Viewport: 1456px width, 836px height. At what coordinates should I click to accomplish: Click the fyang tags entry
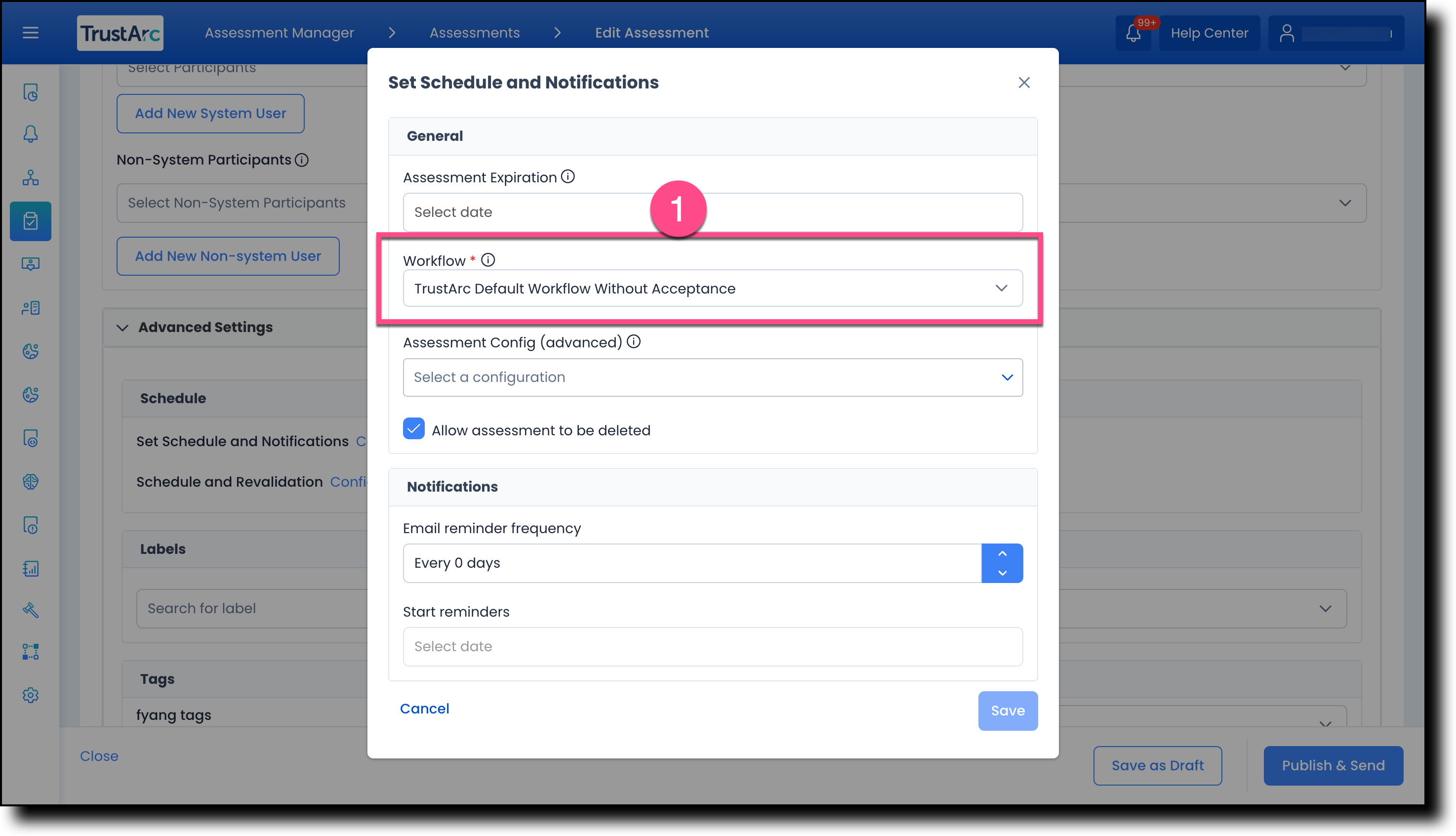pos(174,715)
